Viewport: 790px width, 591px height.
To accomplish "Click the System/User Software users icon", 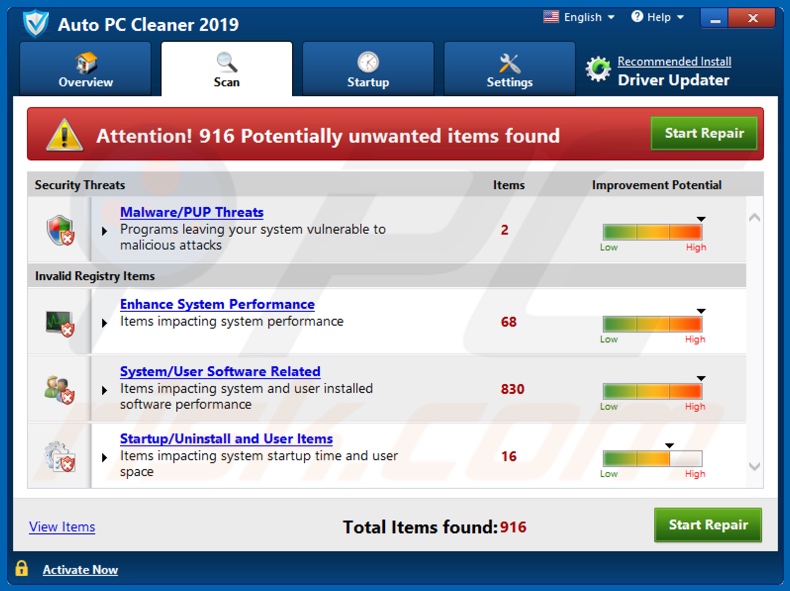I will [x=59, y=390].
